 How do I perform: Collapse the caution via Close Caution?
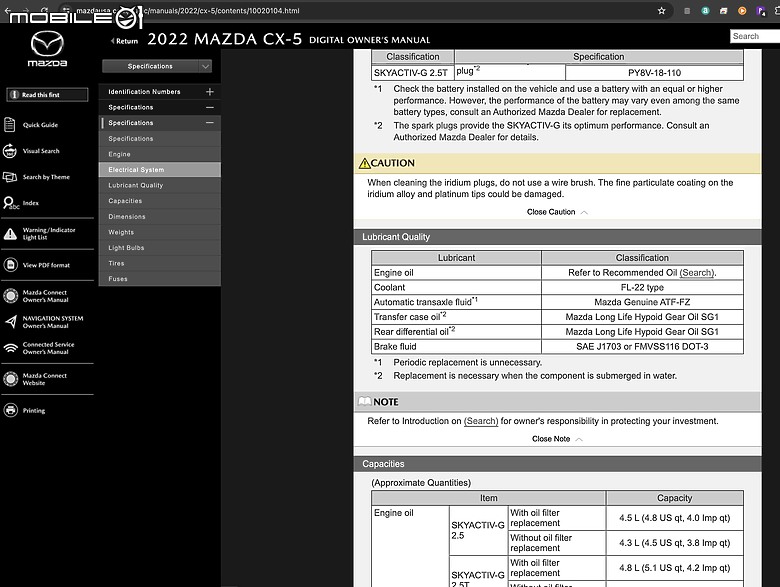pyautogui.click(x=557, y=212)
